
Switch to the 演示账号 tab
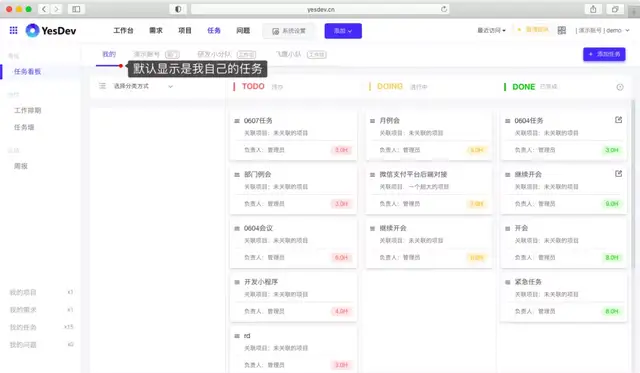[x=156, y=54]
